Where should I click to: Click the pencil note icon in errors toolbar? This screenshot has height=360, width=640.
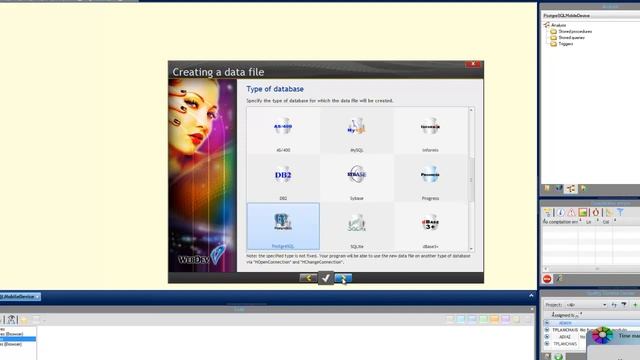point(609,212)
